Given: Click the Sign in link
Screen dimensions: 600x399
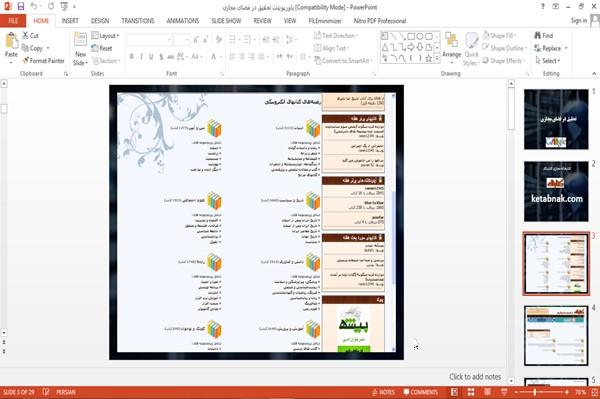Looking at the screenshot, I should pyautogui.click(x=579, y=21).
